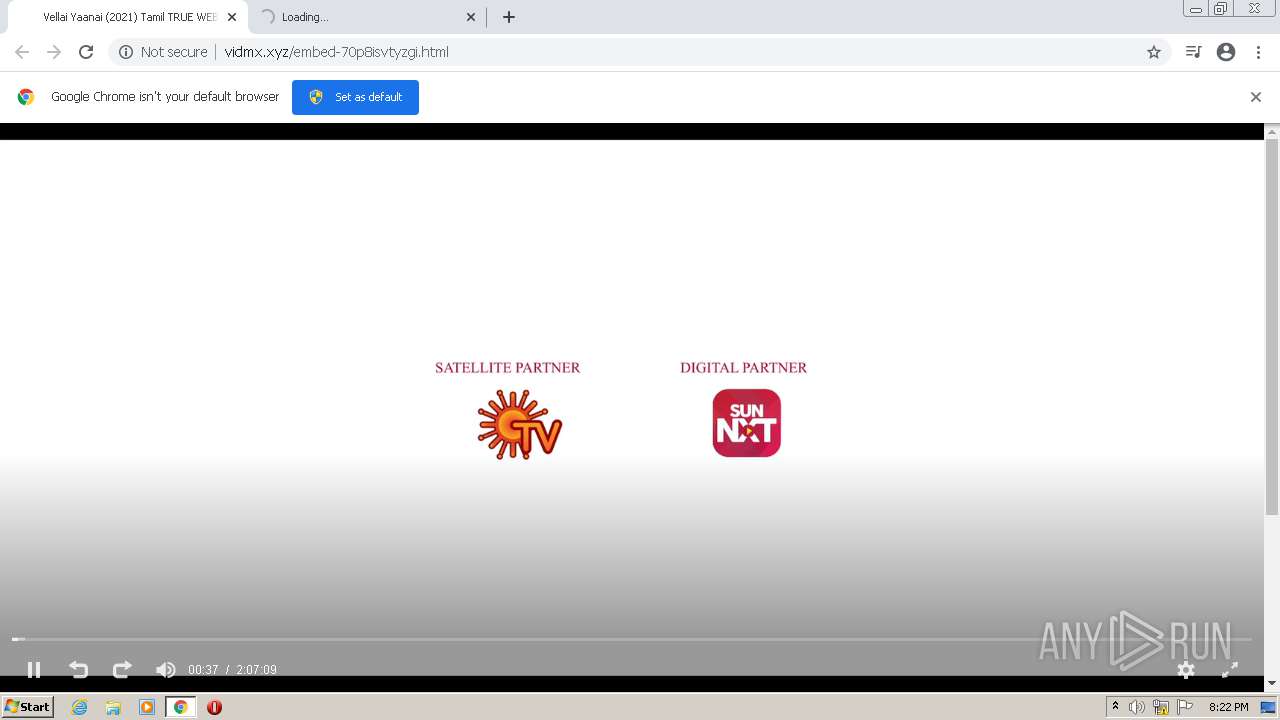The width and height of the screenshot is (1280, 720).
Task: Click the video progress bar
Action: pyautogui.click(x=632, y=639)
